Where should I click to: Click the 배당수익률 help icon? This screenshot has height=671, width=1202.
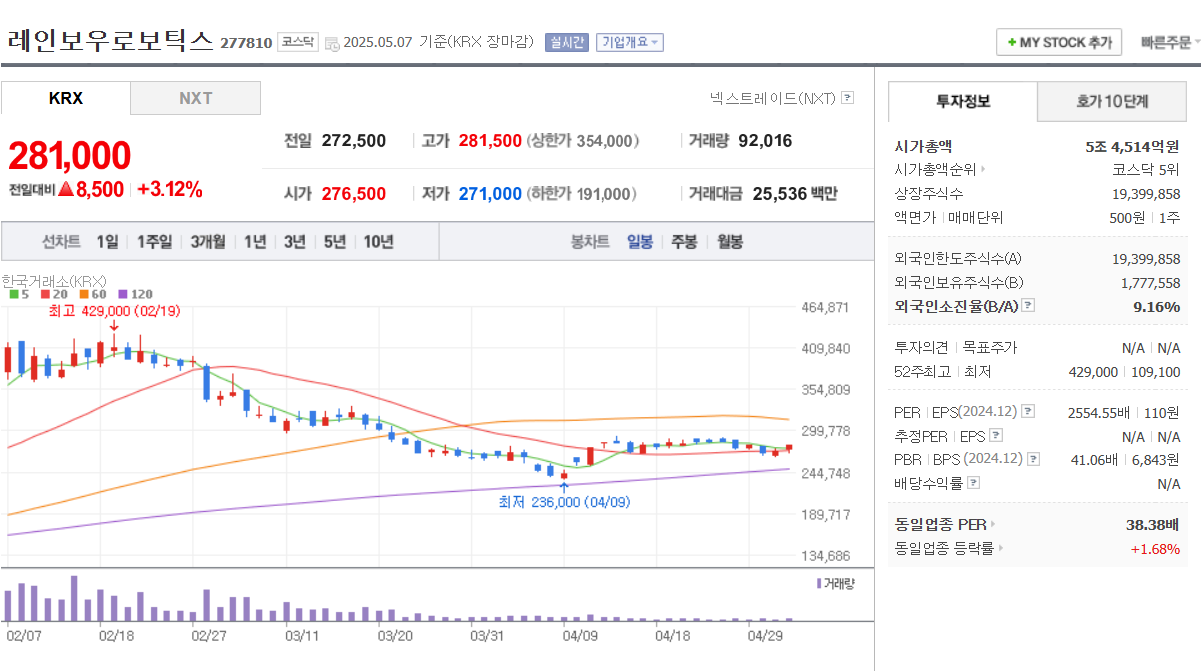tap(973, 483)
